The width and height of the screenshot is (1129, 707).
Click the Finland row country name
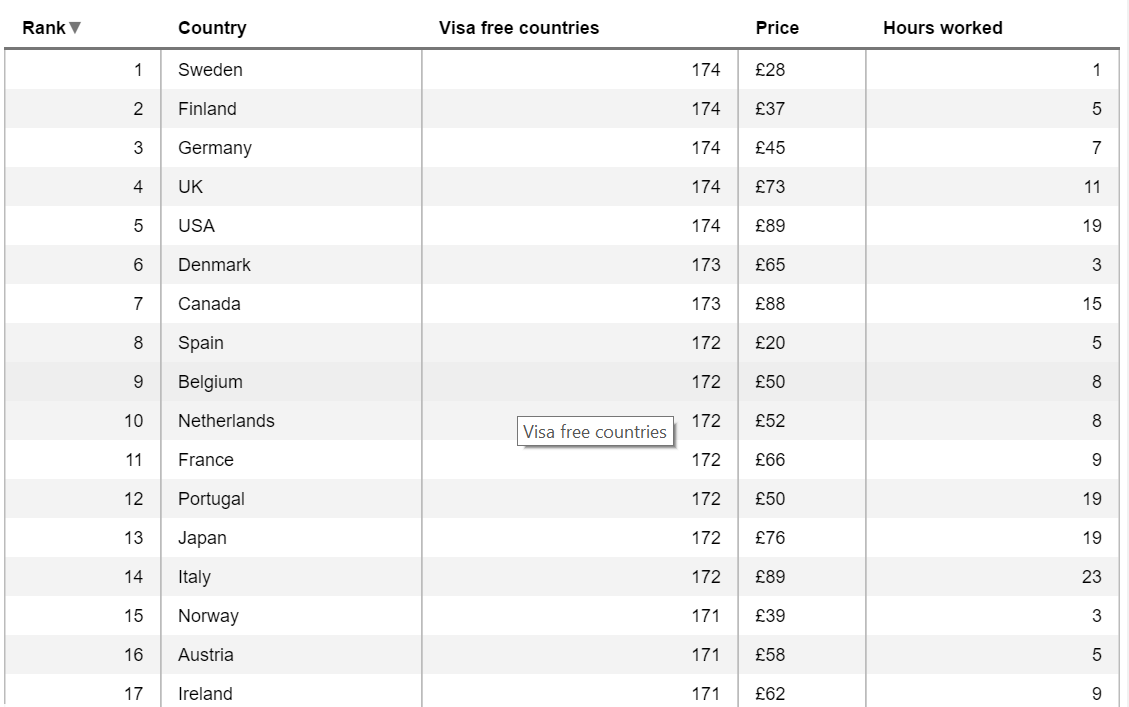(x=207, y=109)
